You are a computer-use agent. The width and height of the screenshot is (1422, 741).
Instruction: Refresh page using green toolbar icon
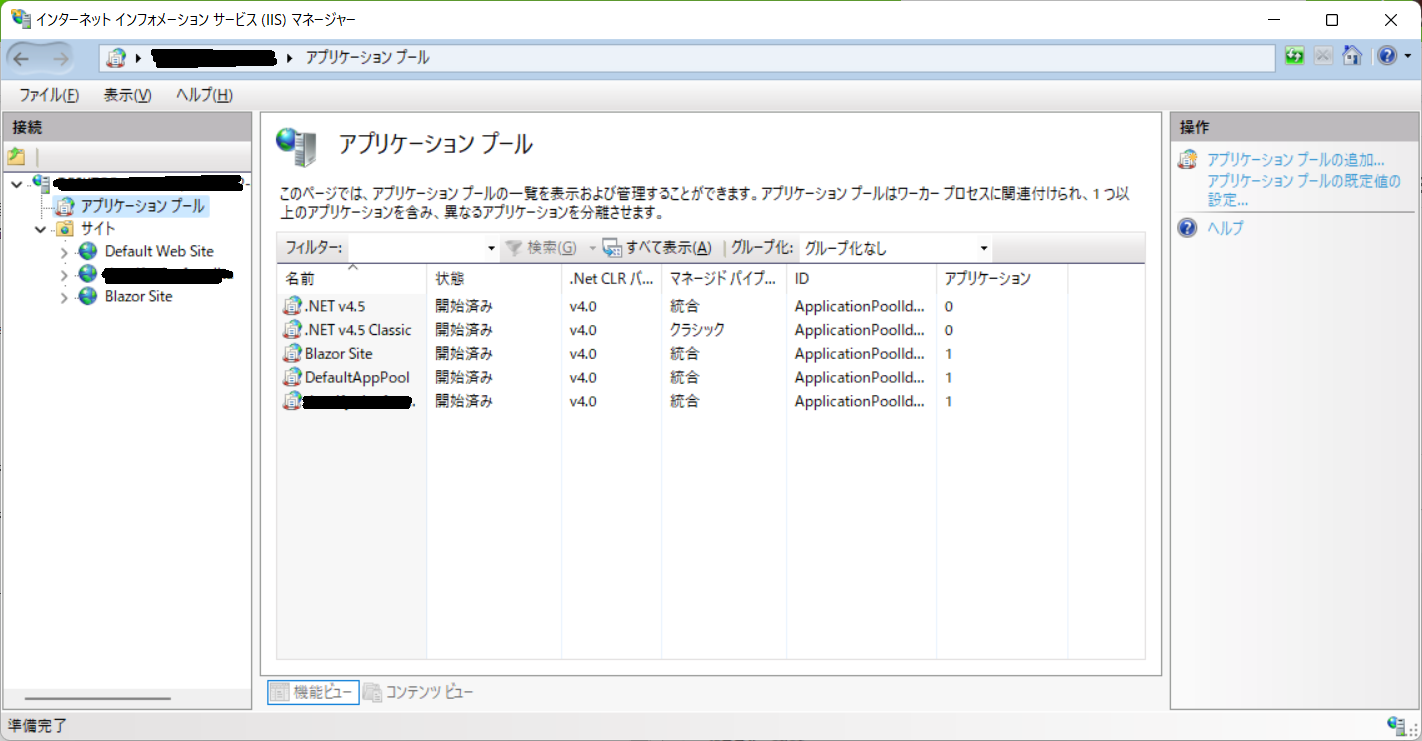coord(1295,56)
